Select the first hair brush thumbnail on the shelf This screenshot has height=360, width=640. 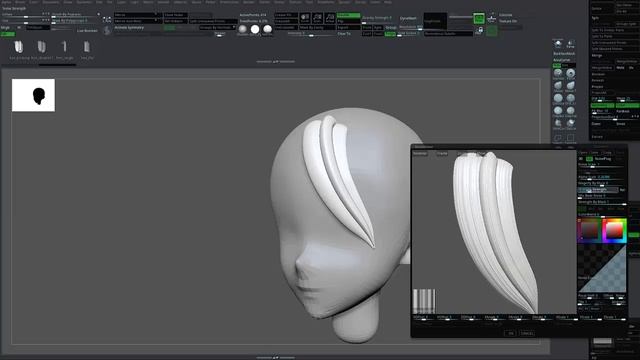click(19, 47)
